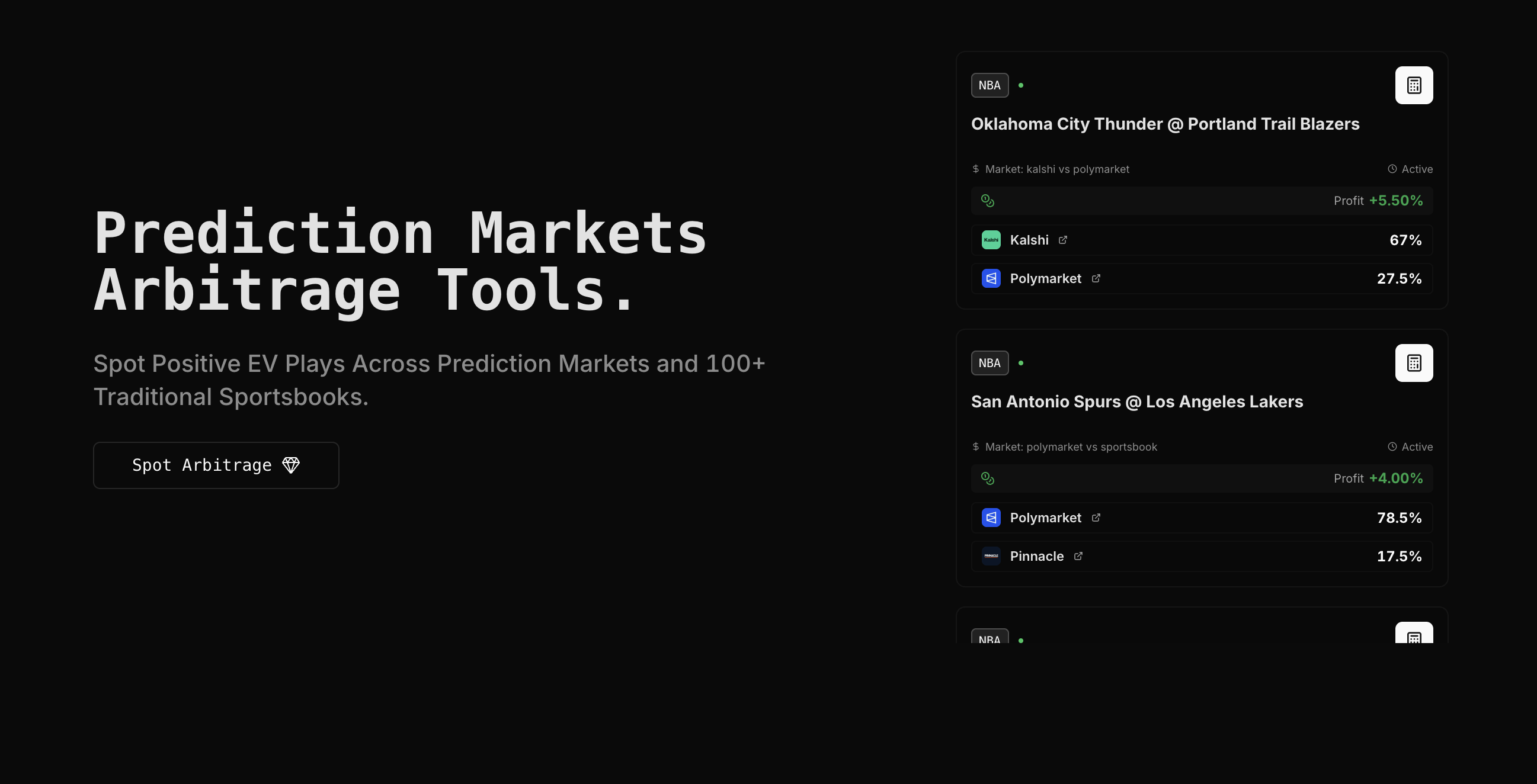Open the Kalshi external link

pyautogui.click(x=1063, y=240)
